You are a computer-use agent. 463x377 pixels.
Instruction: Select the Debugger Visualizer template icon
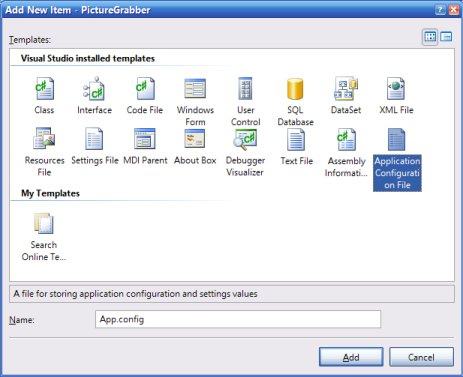pos(245,138)
